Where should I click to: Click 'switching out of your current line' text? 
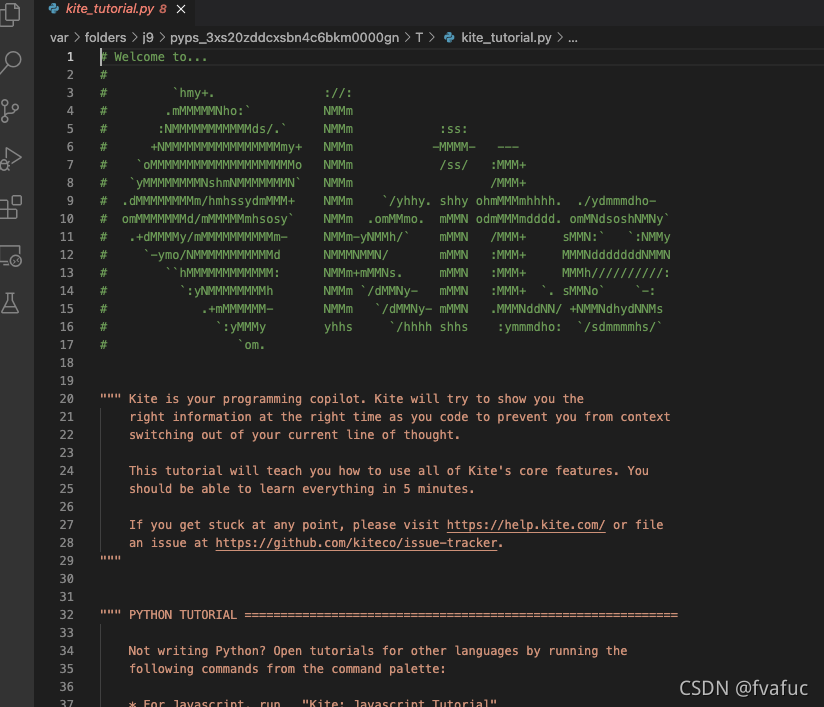coord(294,435)
